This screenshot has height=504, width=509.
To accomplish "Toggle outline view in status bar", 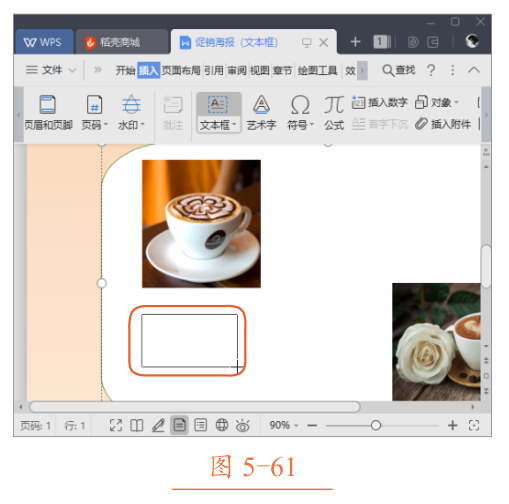I will tap(200, 425).
